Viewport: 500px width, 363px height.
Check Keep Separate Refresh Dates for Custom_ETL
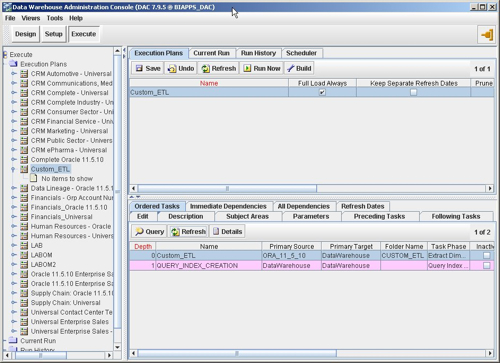(413, 92)
